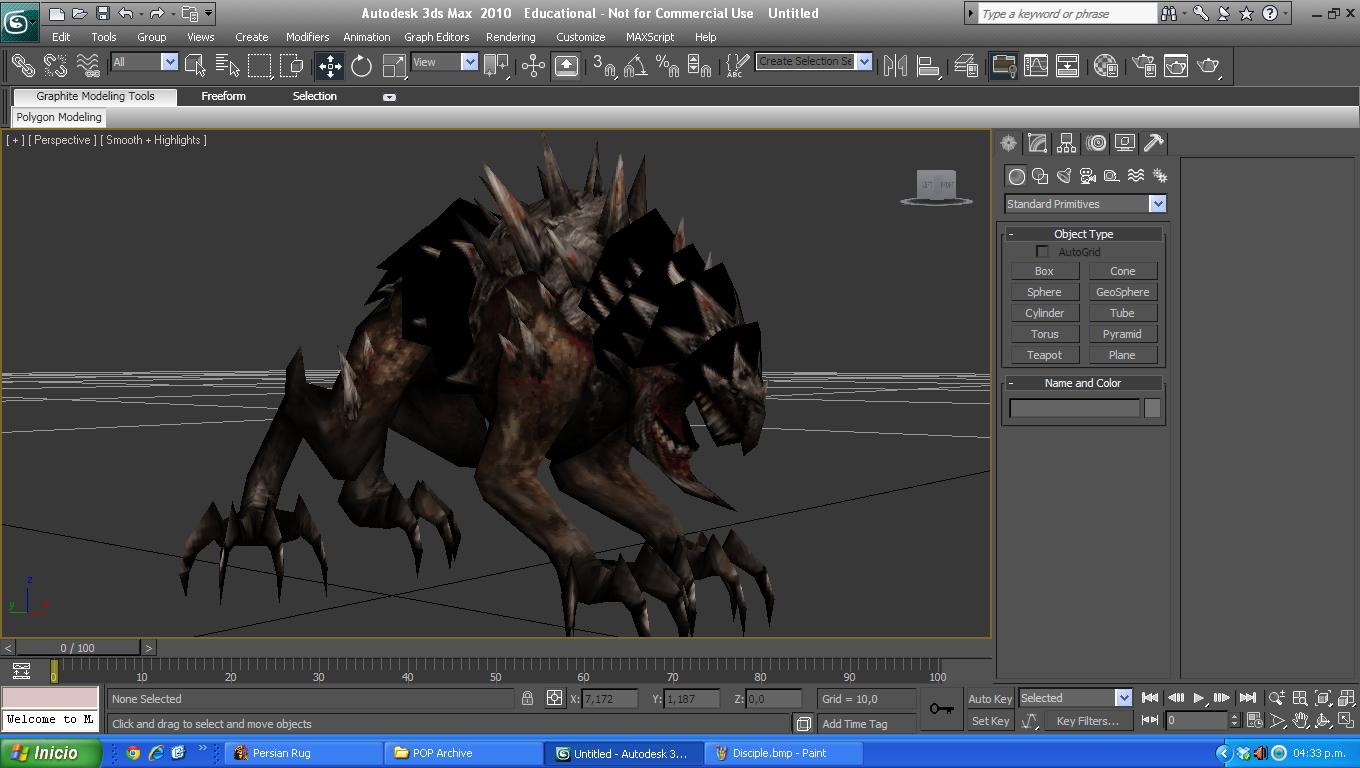The height and width of the screenshot is (768, 1360).
Task: Open the MAXScript menu
Action: point(650,37)
